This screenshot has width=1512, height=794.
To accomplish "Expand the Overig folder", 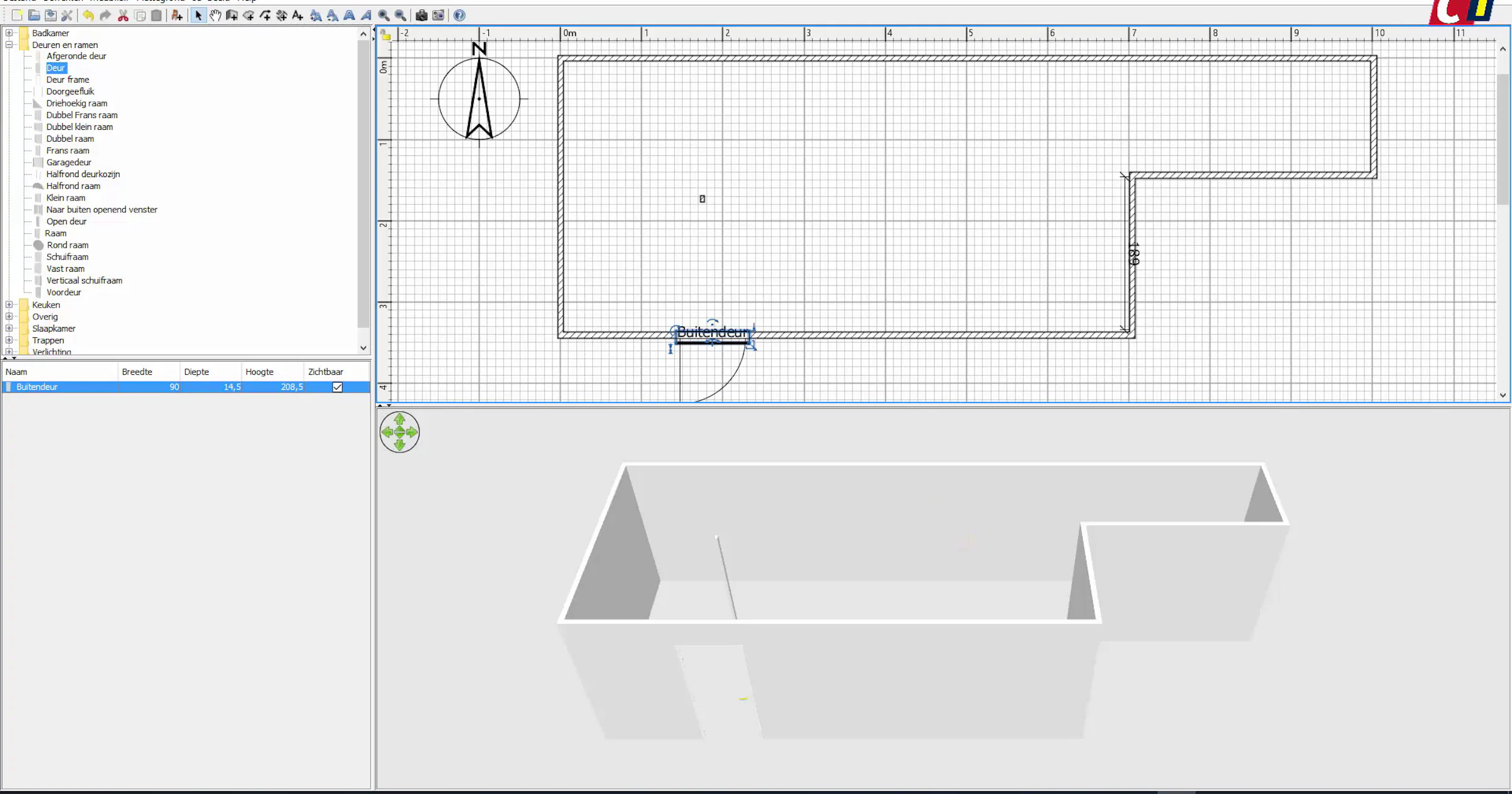I will 9,316.
